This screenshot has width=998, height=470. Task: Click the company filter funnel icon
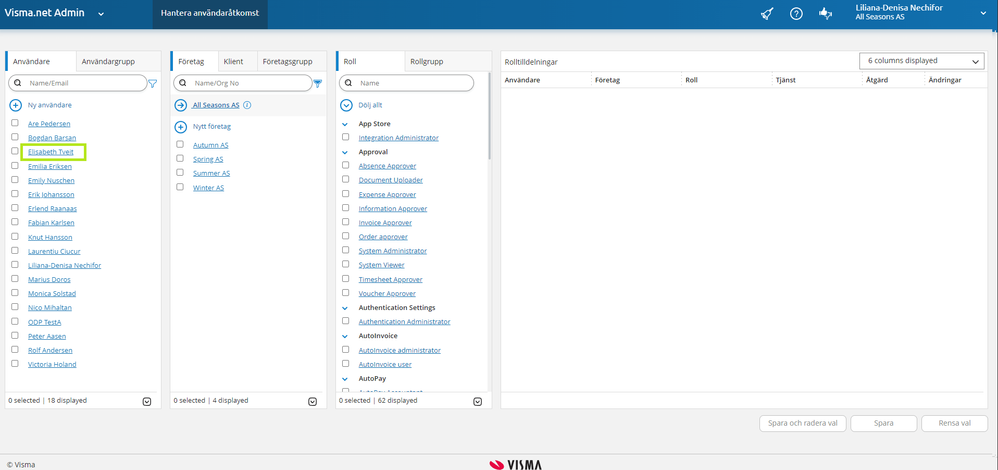pyautogui.click(x=318, y=83)
